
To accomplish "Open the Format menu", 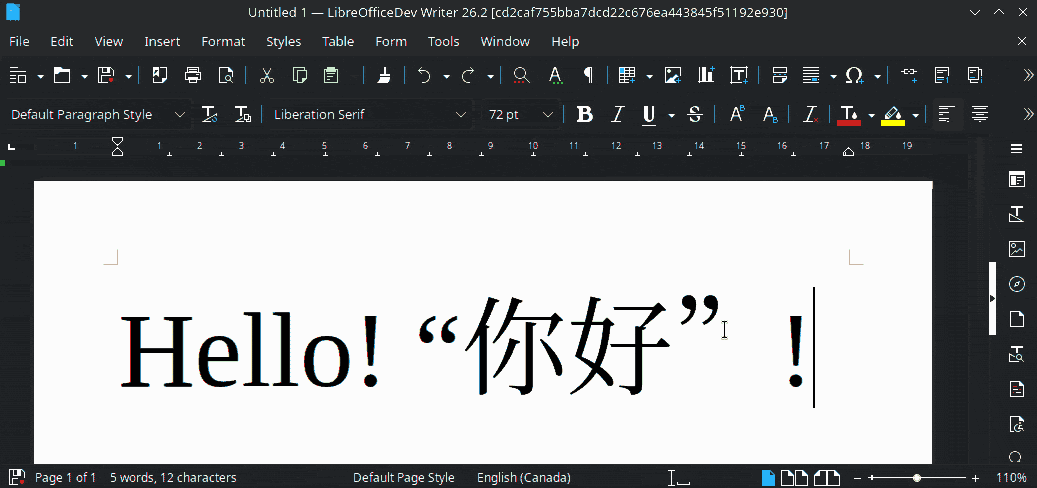I will pyautogui.click(x=223, y=41).
